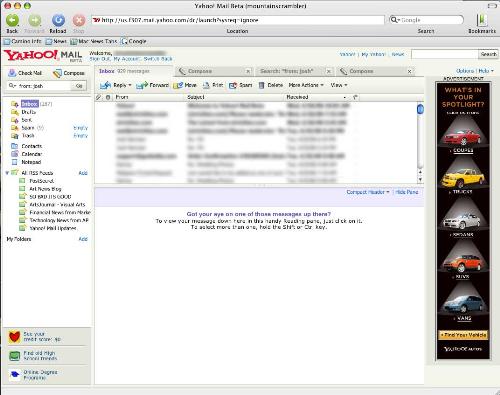Close the first Compose tab
This screenshot has height=395, width=500.
coord(248,71)
